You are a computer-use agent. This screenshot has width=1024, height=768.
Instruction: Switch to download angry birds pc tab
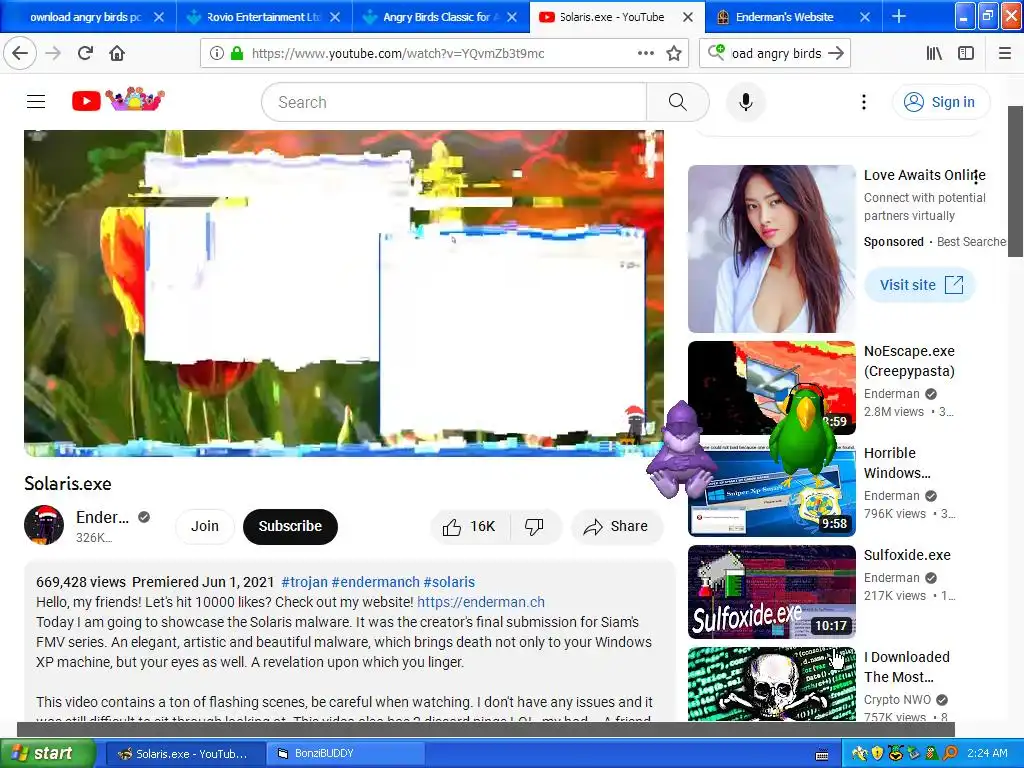(x=86, y=17)
